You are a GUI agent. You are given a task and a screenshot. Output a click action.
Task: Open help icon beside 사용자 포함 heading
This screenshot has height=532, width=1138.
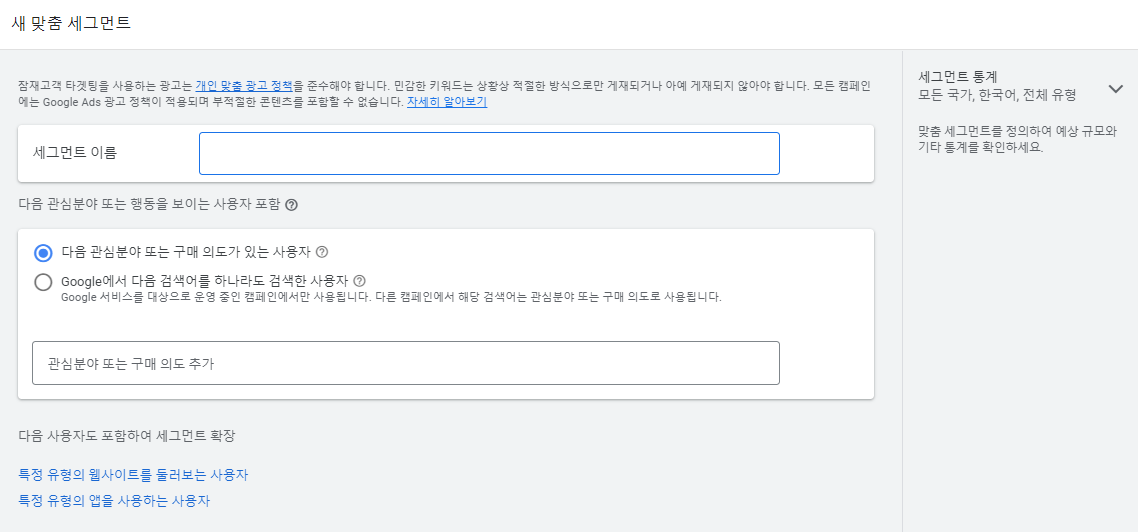pos(291,205)
